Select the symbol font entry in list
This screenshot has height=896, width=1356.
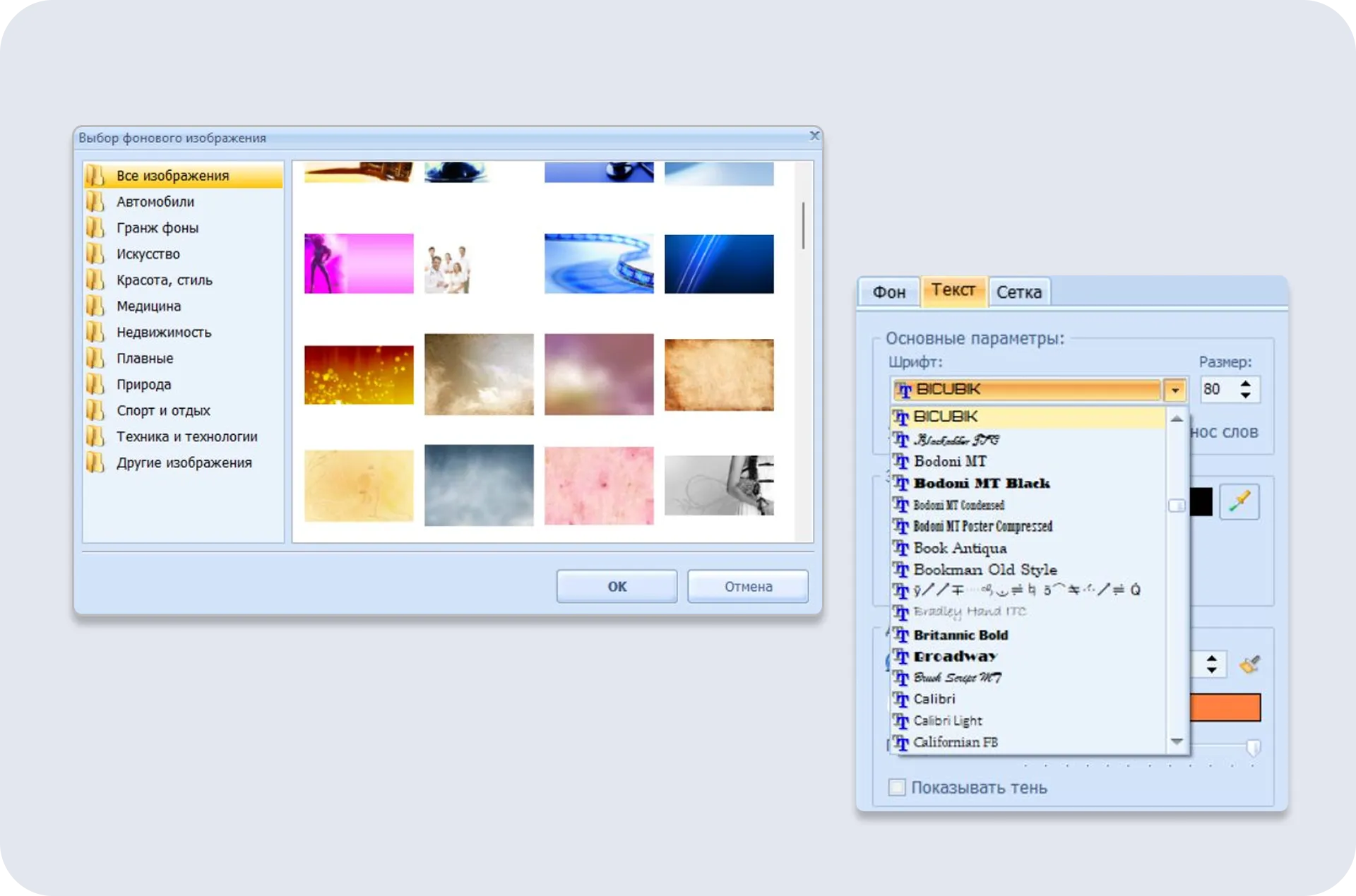click(1028, 590)
